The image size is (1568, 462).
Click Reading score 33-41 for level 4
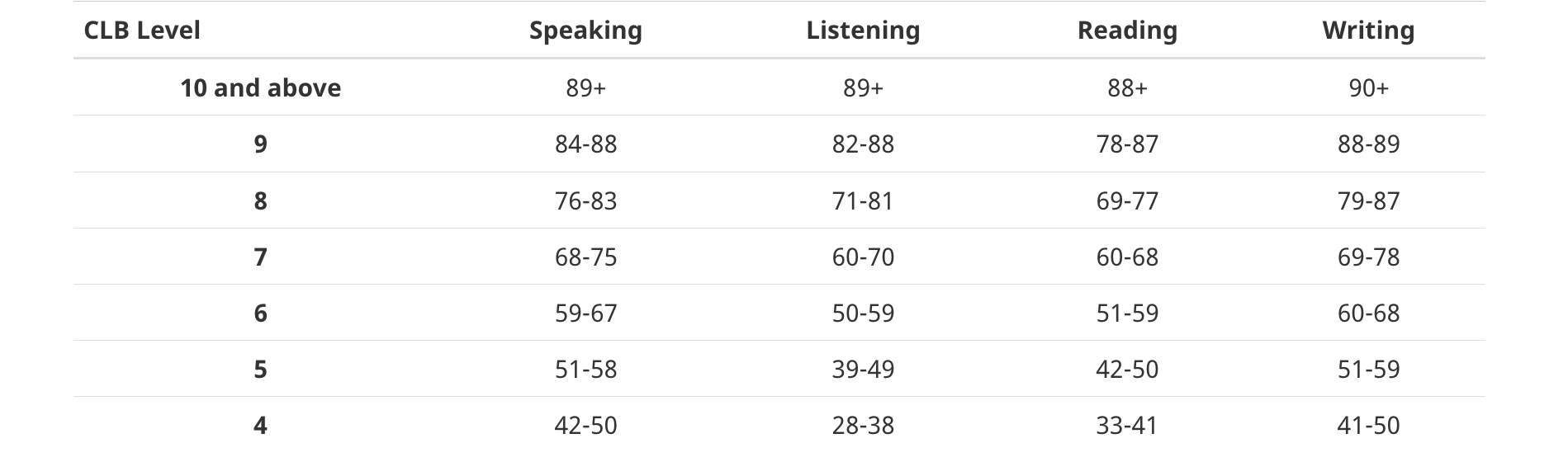point(1127,425)
